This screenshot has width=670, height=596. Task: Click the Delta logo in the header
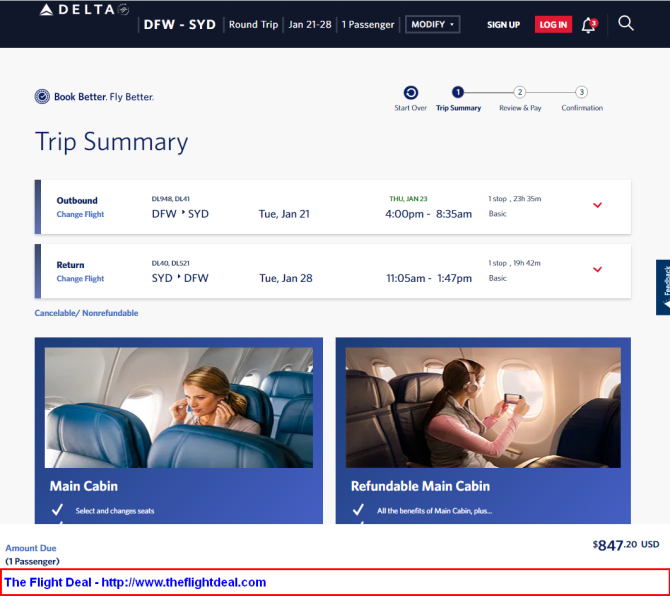click(84, 9)
